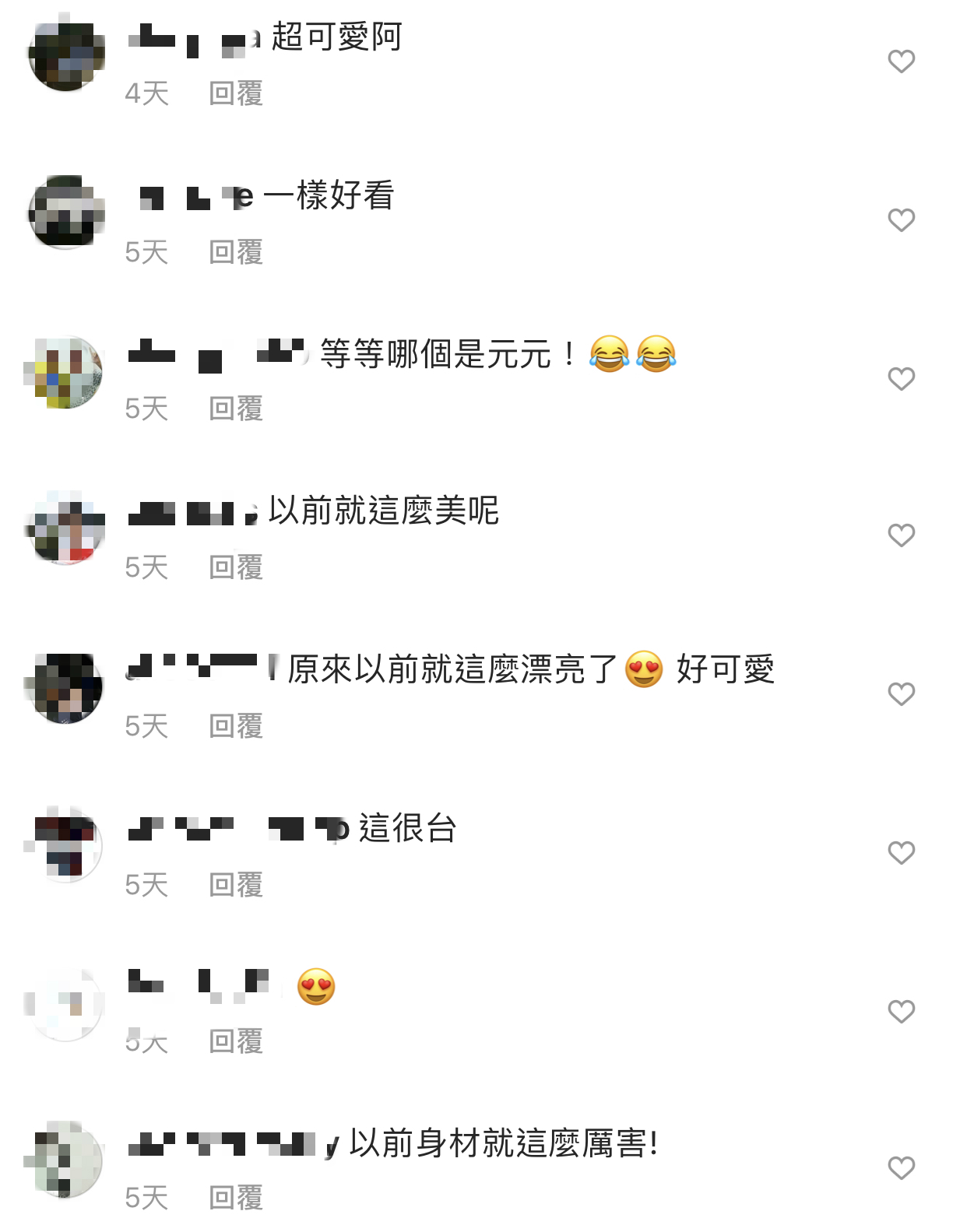967x1232 pixels.
Task: Reply to the 超可愛阿 comment
Action: click(236, 93)
